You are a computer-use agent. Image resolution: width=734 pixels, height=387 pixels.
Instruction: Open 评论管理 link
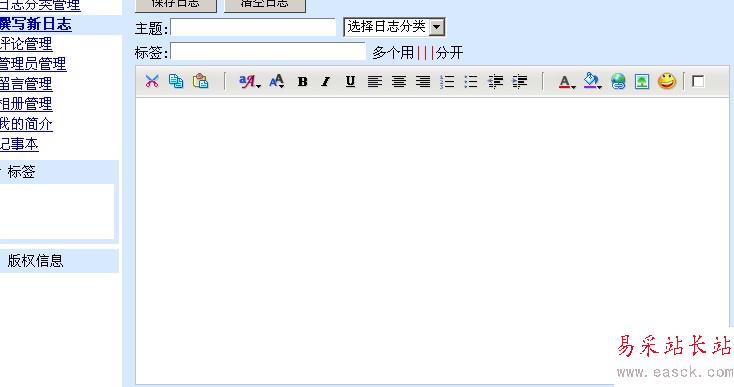click(26, 44)
